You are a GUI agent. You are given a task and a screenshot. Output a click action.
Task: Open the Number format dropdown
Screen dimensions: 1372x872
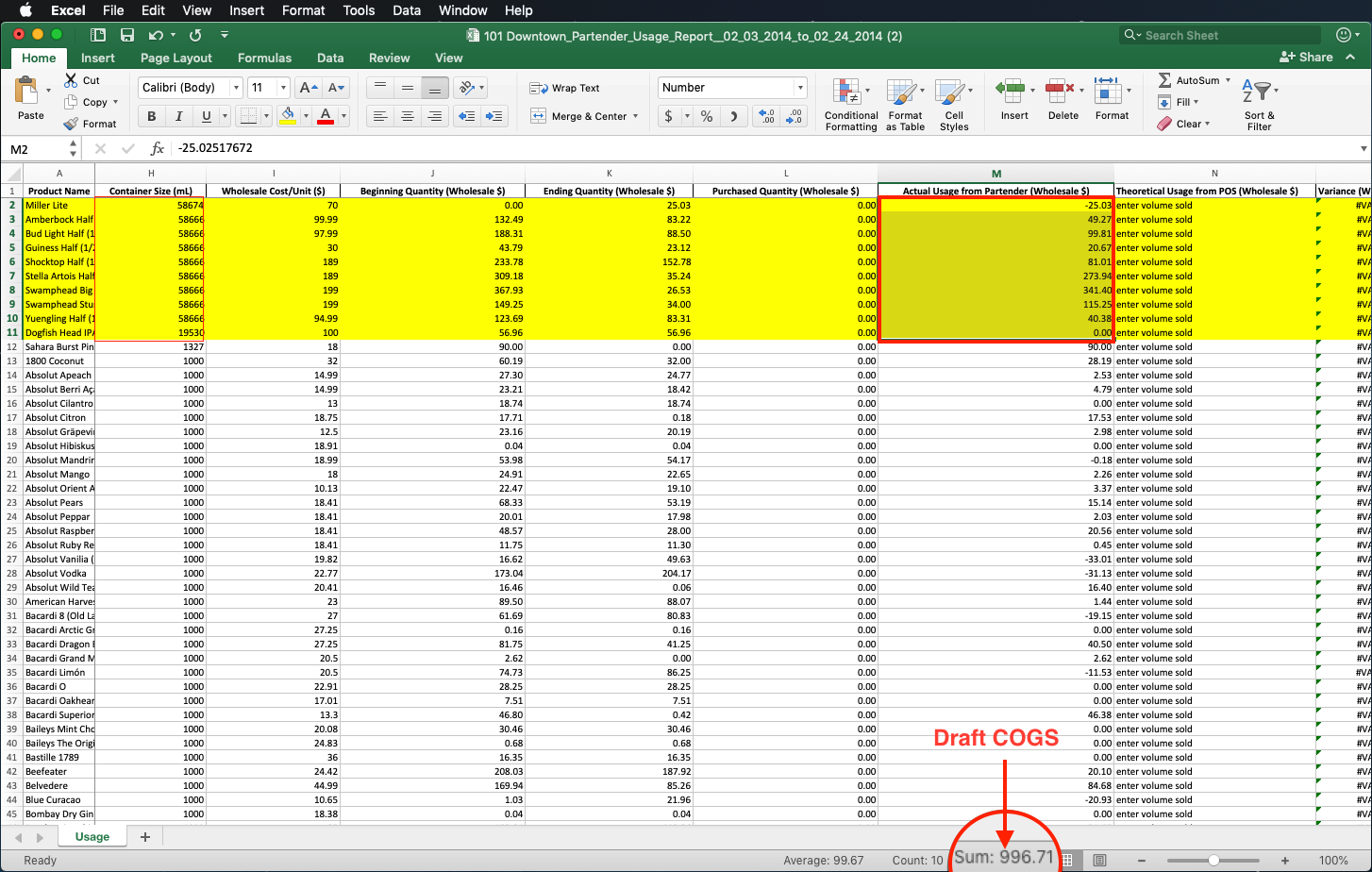click(x=800, y=88)
